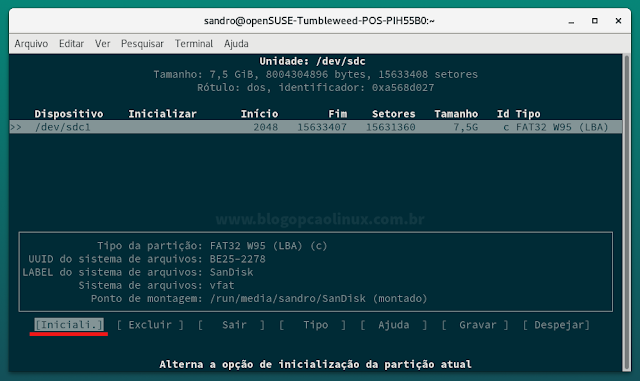The height and width of the screenshot is (381, 640).
Task: Click the Início column header
Action: tap(259, 114)
